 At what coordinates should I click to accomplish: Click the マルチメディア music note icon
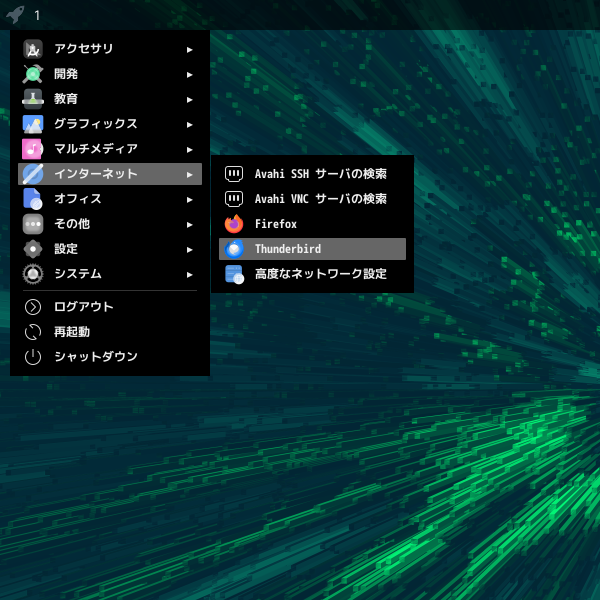pos(33,149)
